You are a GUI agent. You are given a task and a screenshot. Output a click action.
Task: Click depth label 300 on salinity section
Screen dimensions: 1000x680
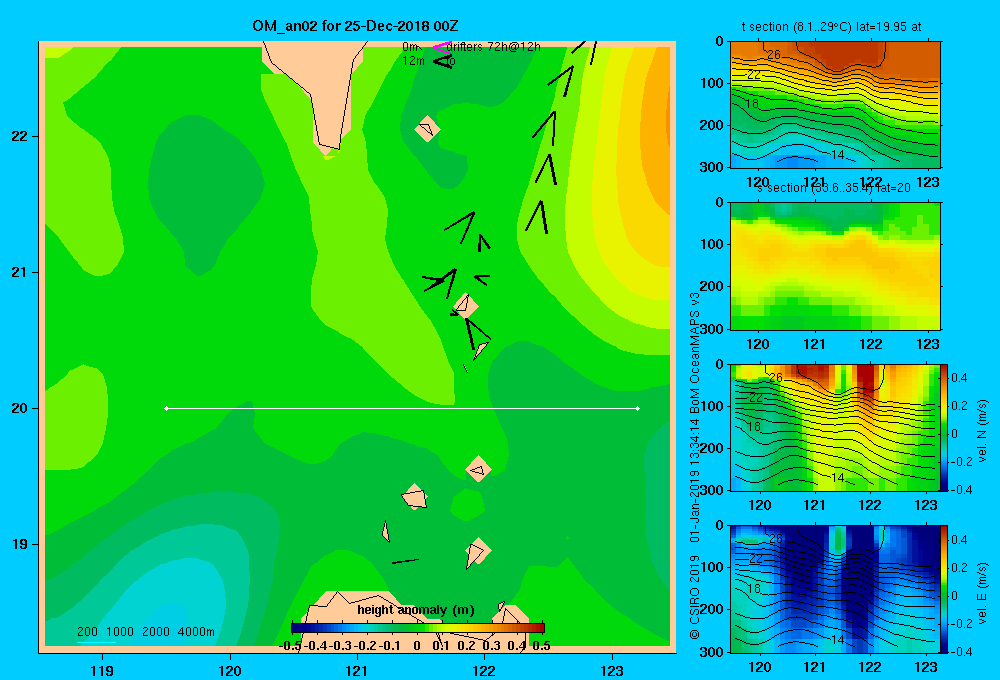click(x=711, y=329)
